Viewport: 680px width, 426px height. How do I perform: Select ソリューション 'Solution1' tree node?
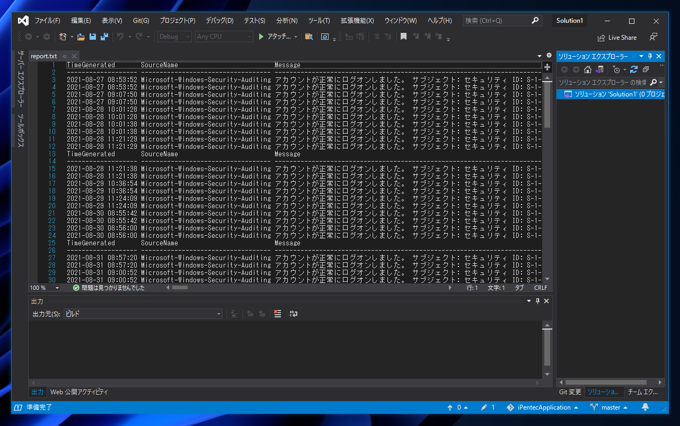click(x=610, y=94)
